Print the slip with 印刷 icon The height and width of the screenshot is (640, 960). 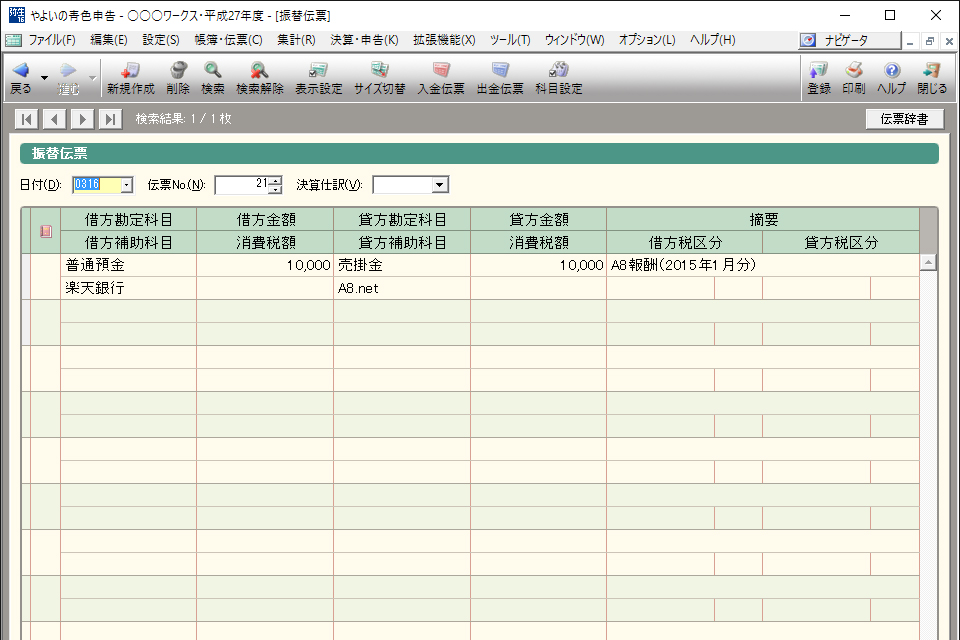(x=853, y=78)
